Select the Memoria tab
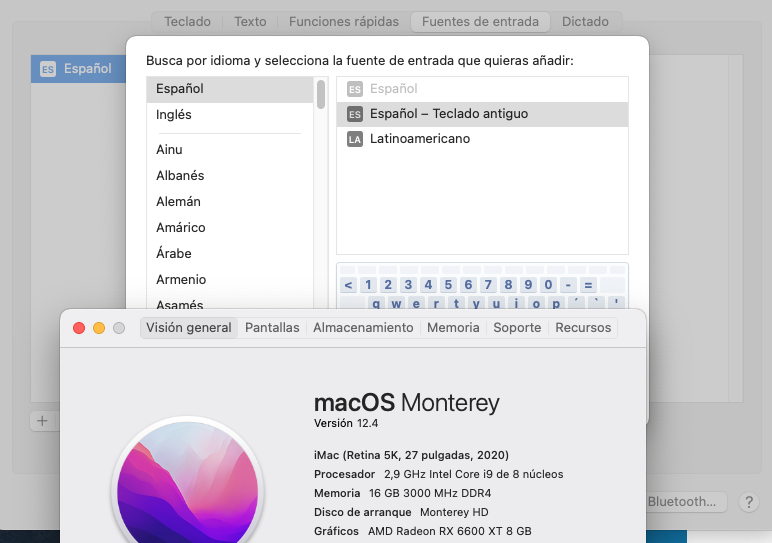The image size is (772, 543). tap(453, 328)
